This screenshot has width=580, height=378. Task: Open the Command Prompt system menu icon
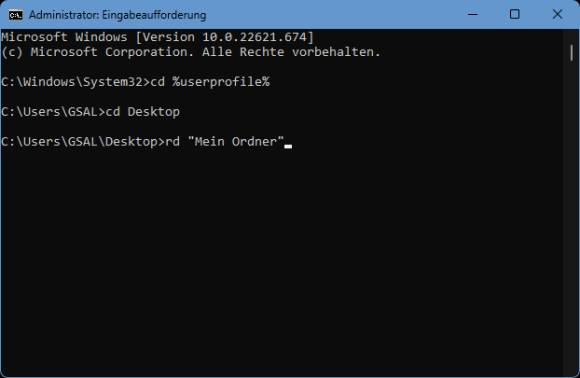(16, 15)
